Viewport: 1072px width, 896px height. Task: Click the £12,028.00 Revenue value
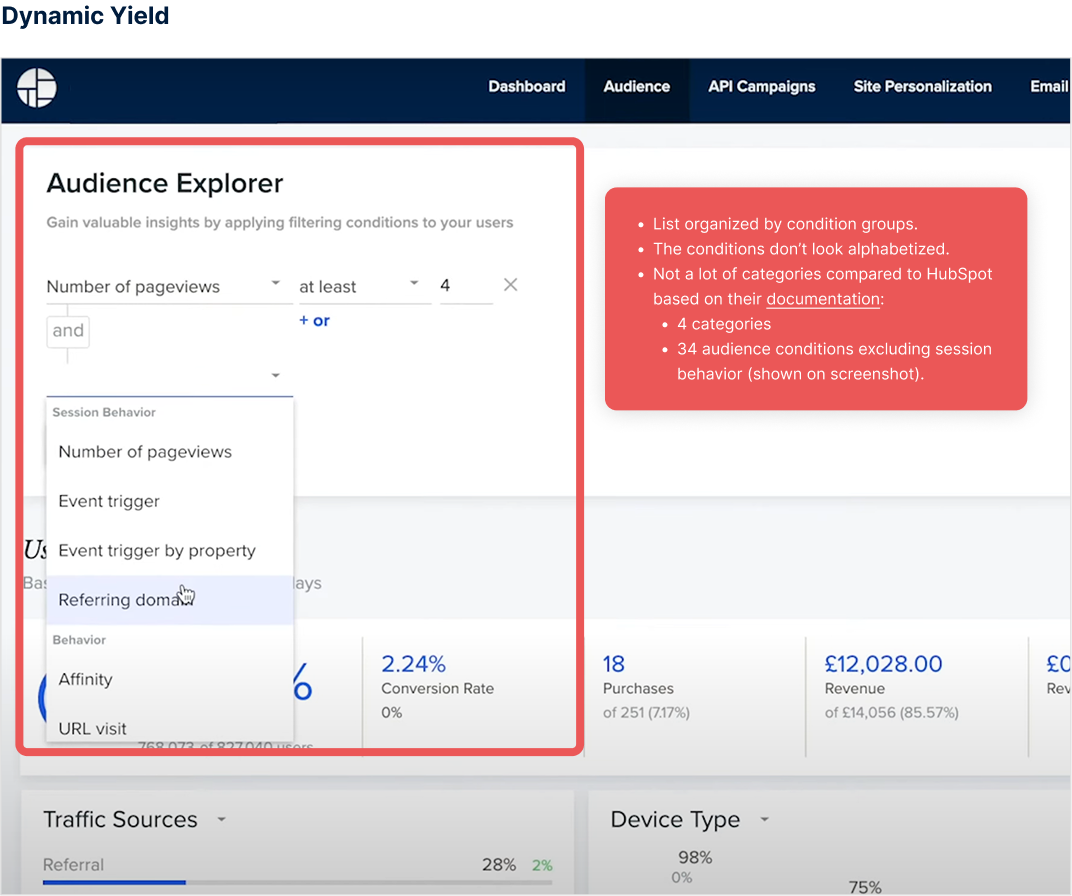click(883, 664)
